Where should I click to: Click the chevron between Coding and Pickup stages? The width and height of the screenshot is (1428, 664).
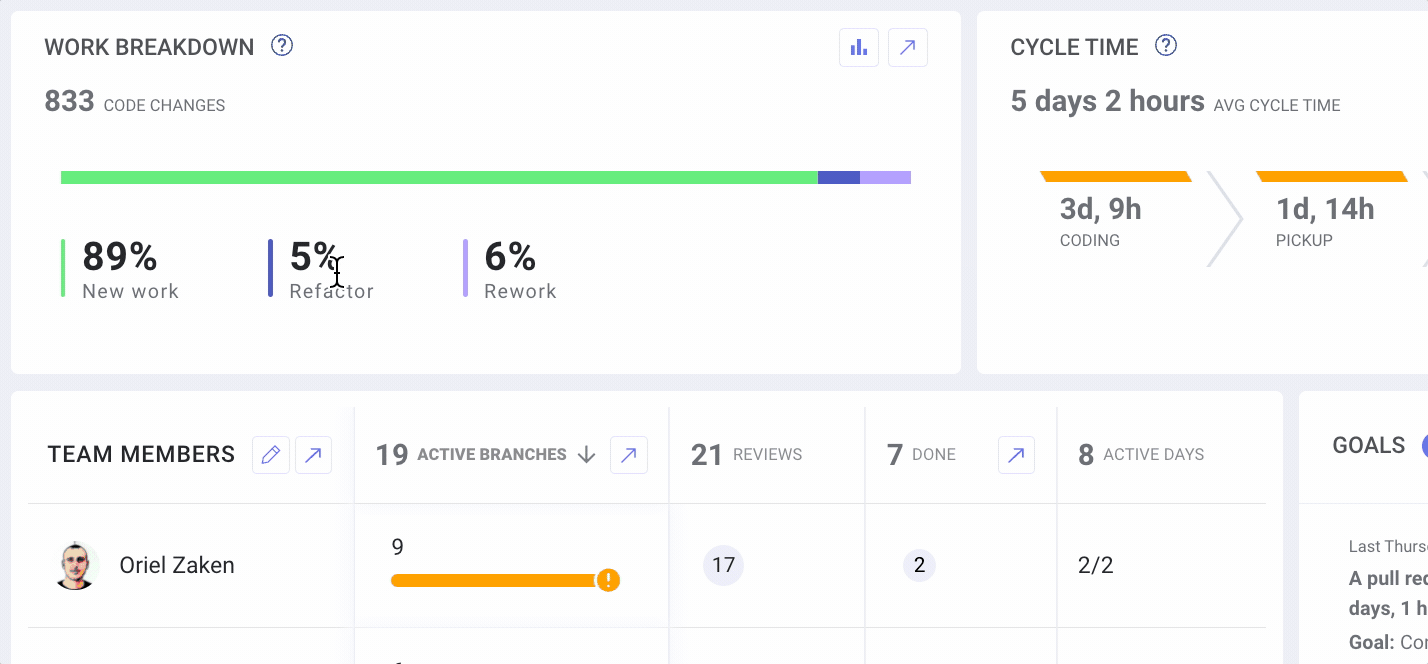1225,219
